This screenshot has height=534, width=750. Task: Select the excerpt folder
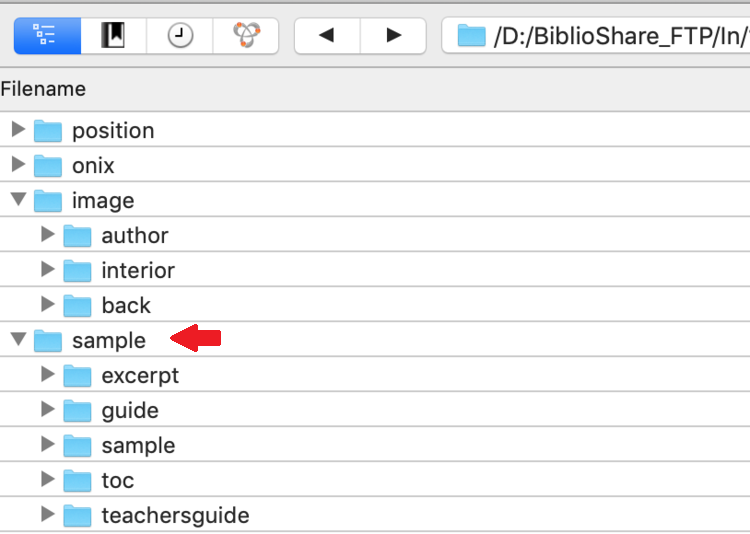[140, 376]
